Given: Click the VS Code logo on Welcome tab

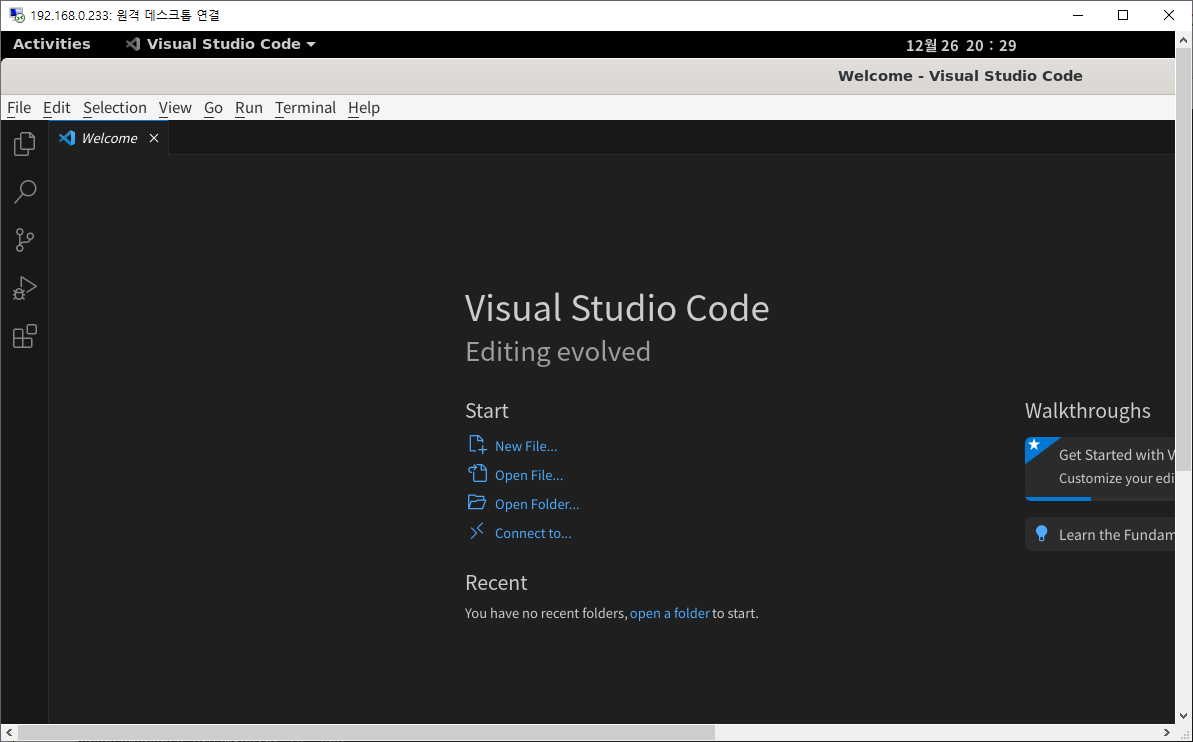Looking at the screenshot, I should [x=67, y=138].
